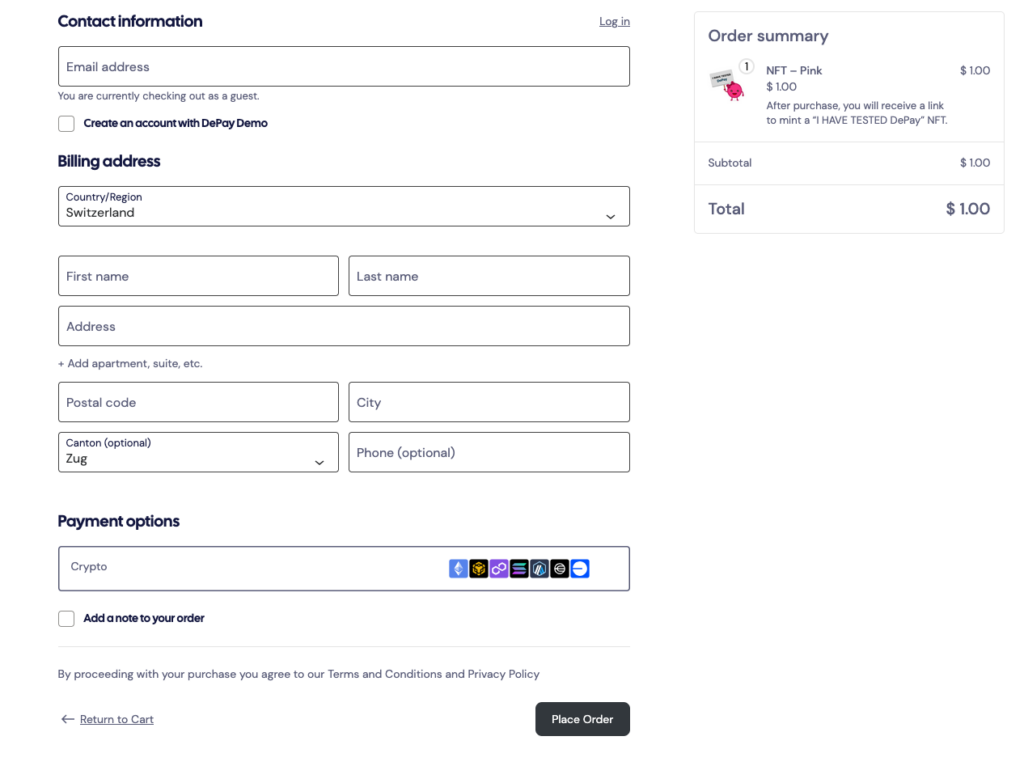
Task: Click the Worldchain globe icon
Action: (x=560, y=569)
